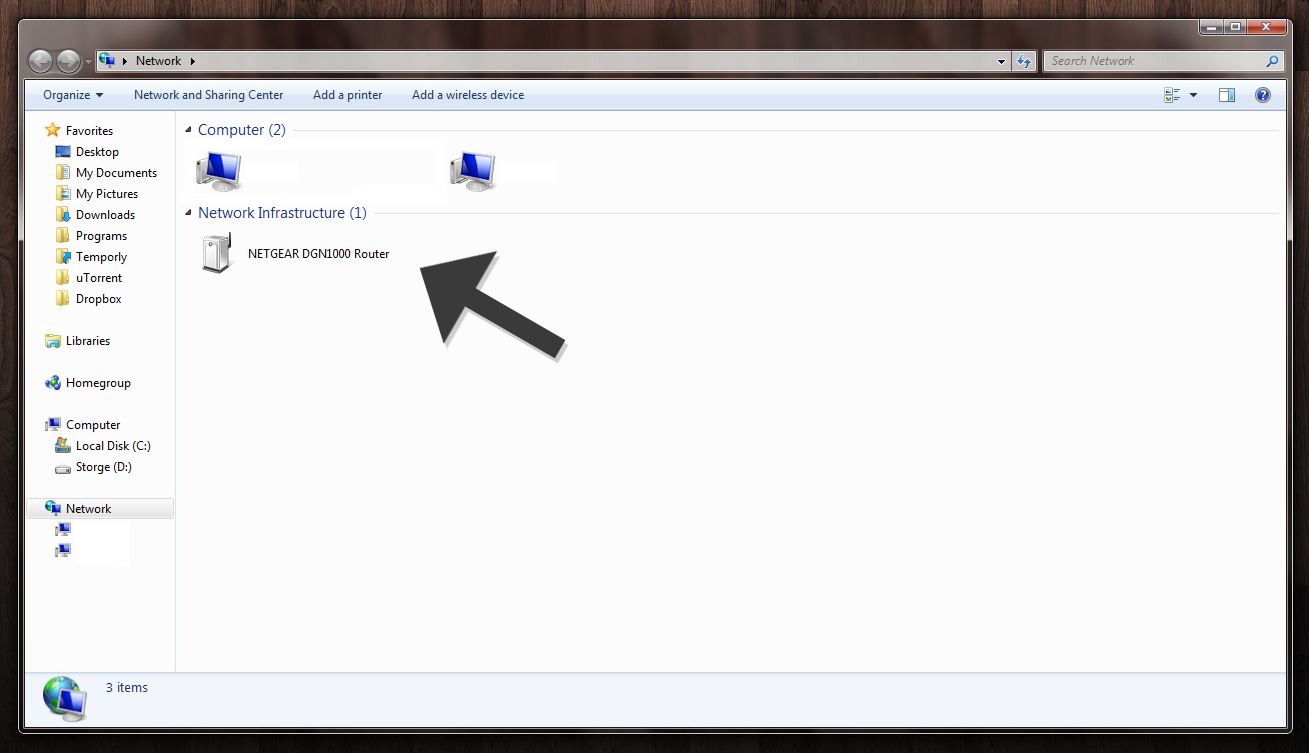Open the NETGEAR DGN1000 Router icon
This screenshot has width=1309, height=753.
217,253
